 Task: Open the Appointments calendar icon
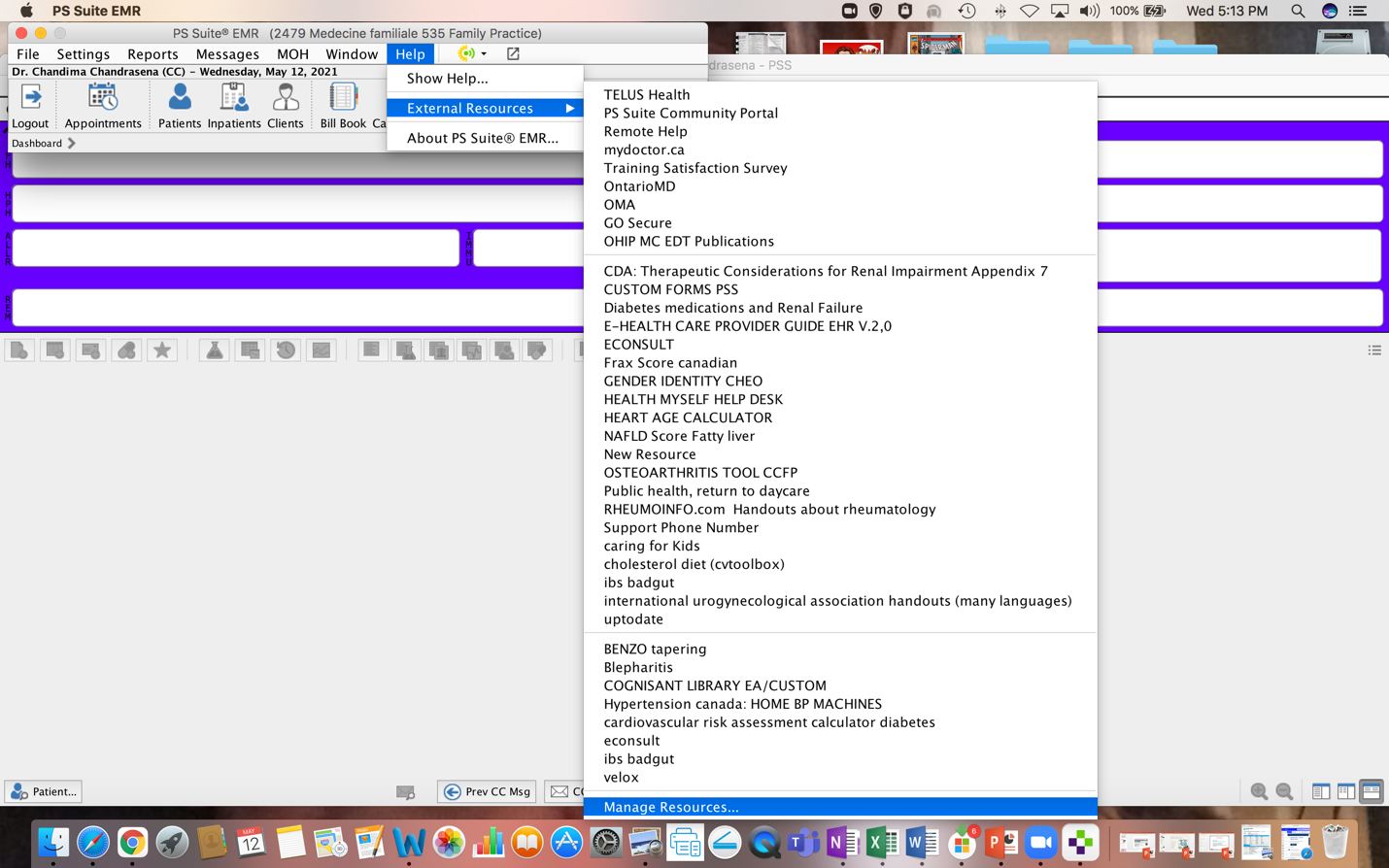[x=103, y=106]
